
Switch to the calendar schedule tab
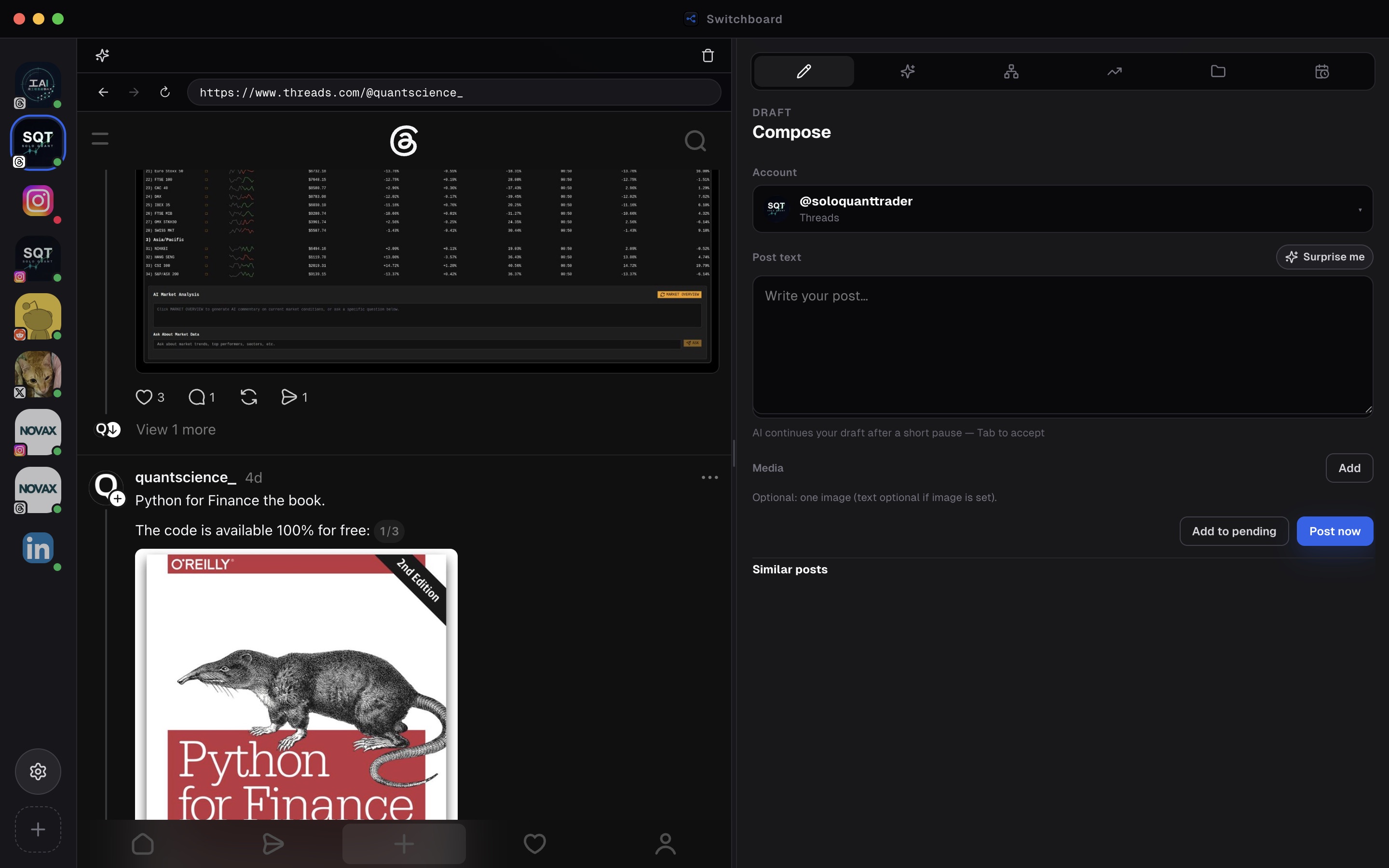point(1321,71)
